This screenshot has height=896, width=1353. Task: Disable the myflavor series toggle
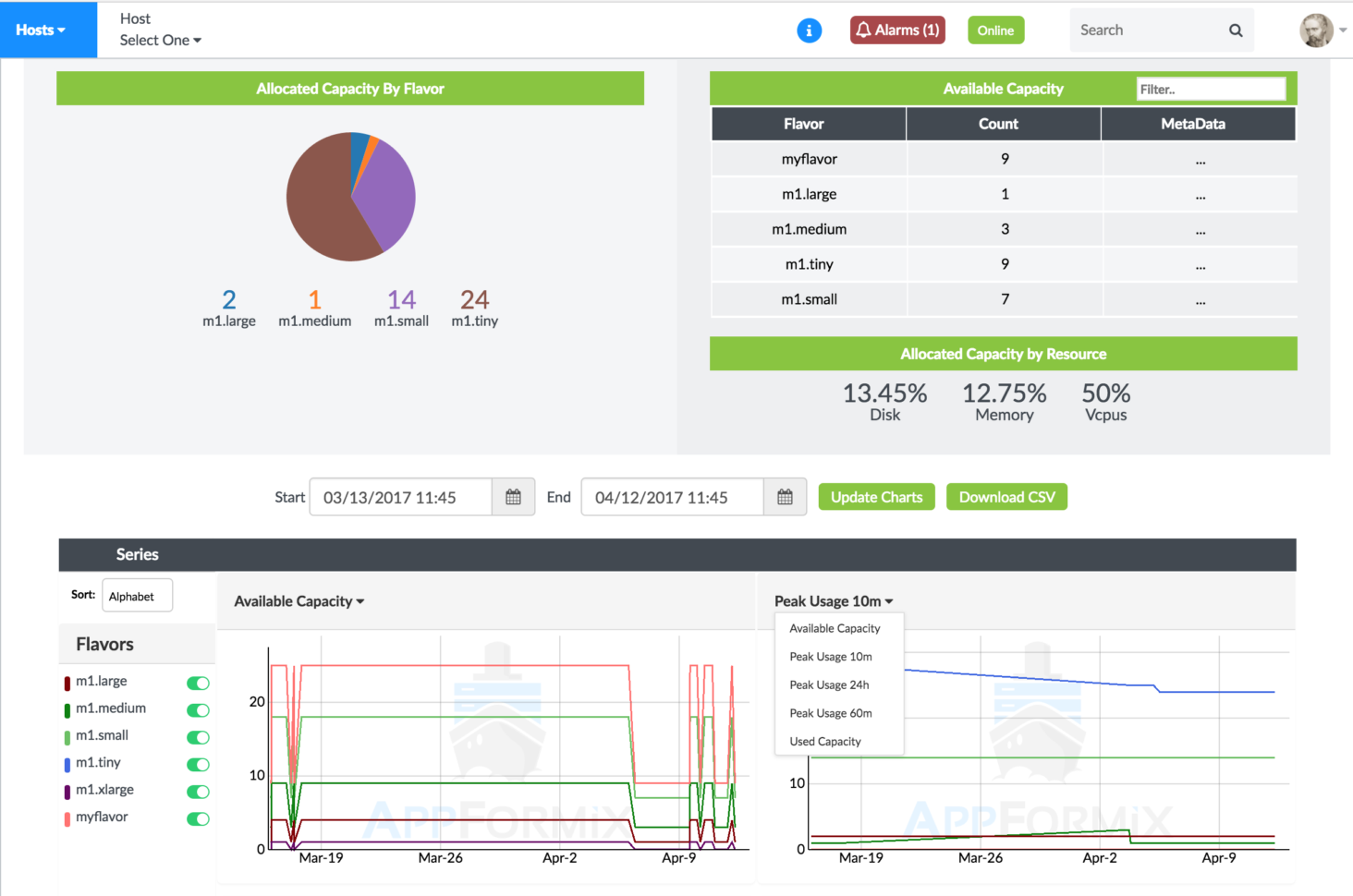tap(198, 818)
